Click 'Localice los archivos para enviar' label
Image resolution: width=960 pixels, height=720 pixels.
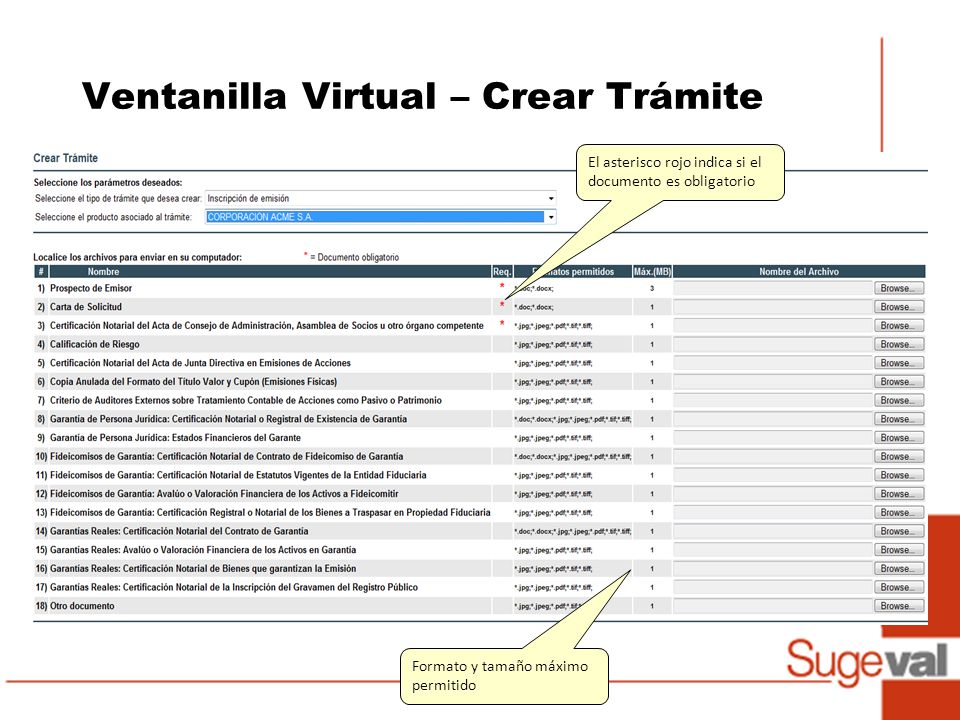(138, 257)
